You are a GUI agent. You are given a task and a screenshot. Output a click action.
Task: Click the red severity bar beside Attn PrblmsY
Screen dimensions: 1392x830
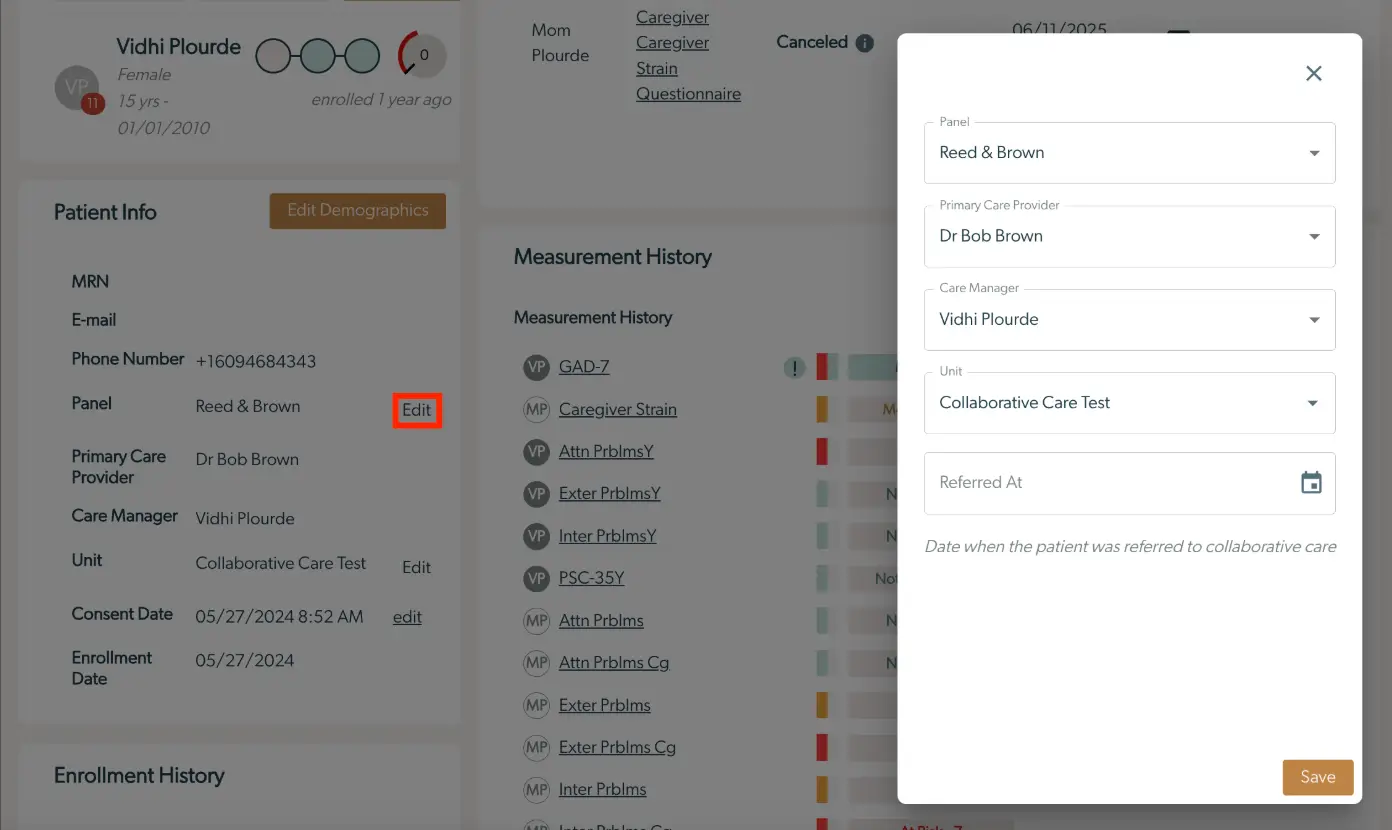(824, 451)
